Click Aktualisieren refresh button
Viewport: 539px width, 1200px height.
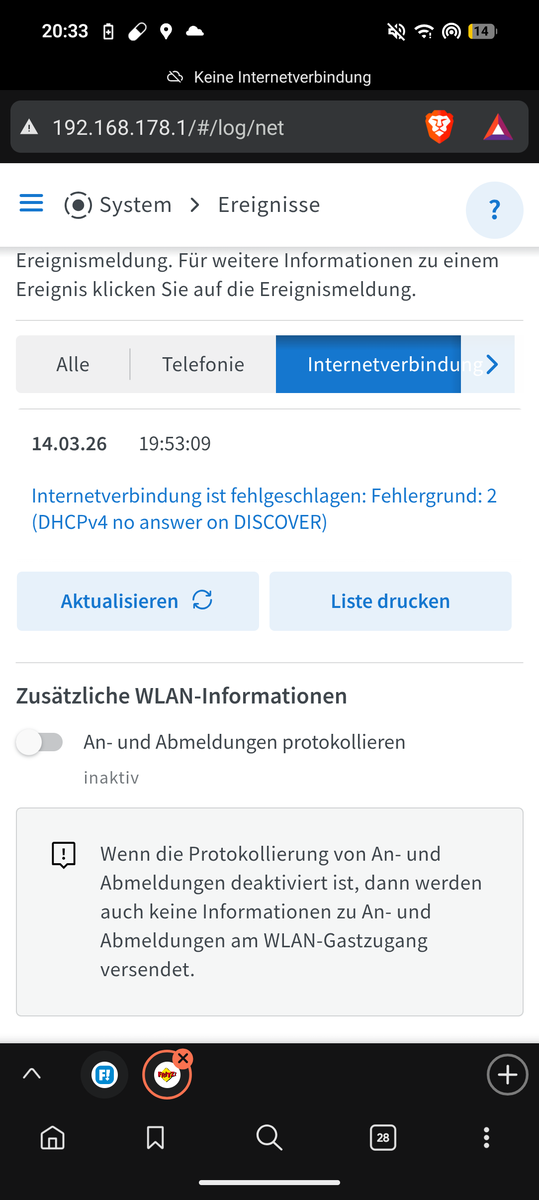point(138,601)
